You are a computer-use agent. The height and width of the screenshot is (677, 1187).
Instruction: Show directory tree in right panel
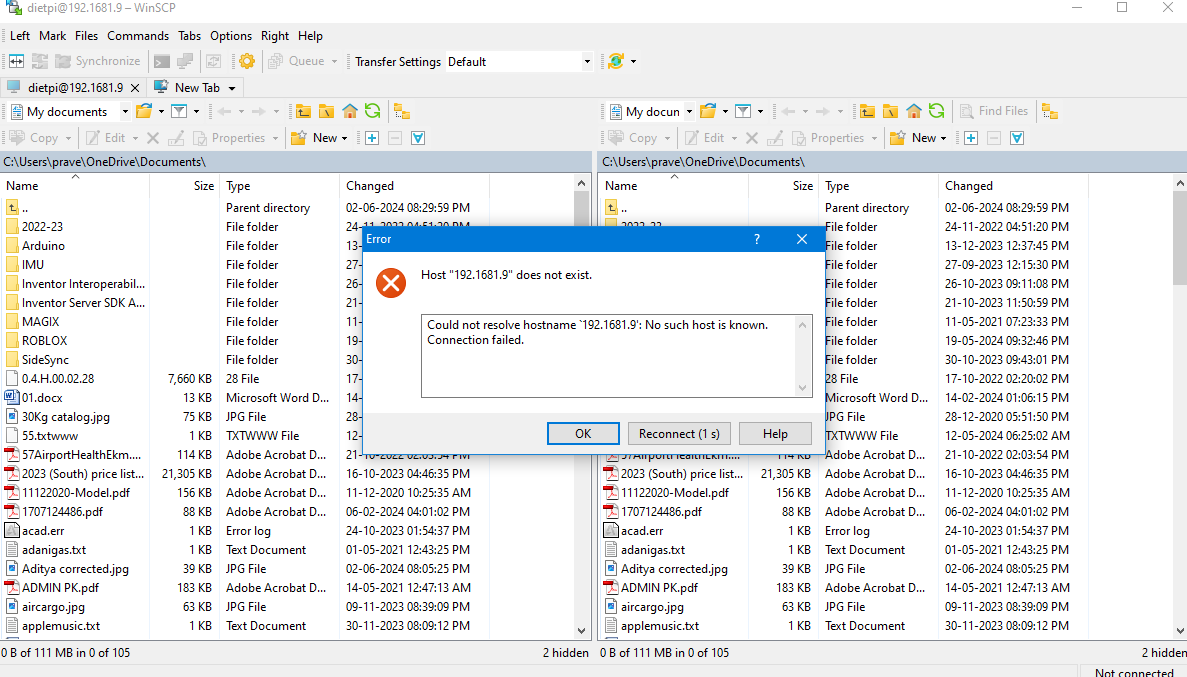click(x=1049, y=111)
